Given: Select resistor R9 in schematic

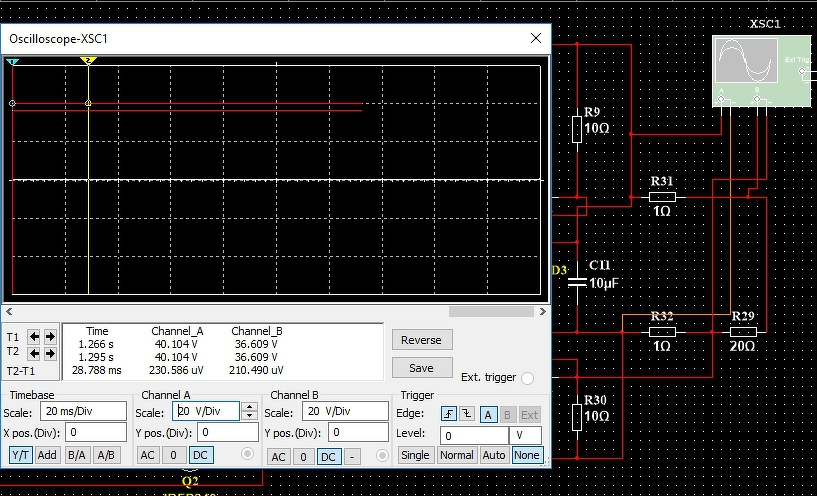Looking at the screenshot, I should pos(577,130).
